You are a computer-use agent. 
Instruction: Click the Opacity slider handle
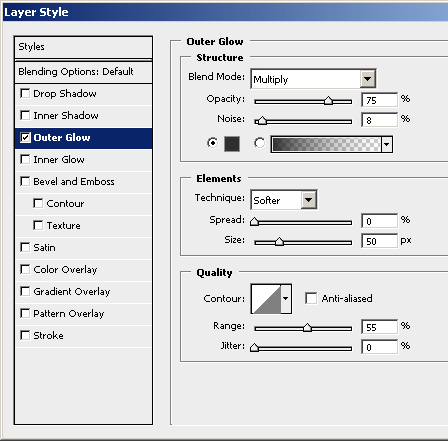pos(328,101)
